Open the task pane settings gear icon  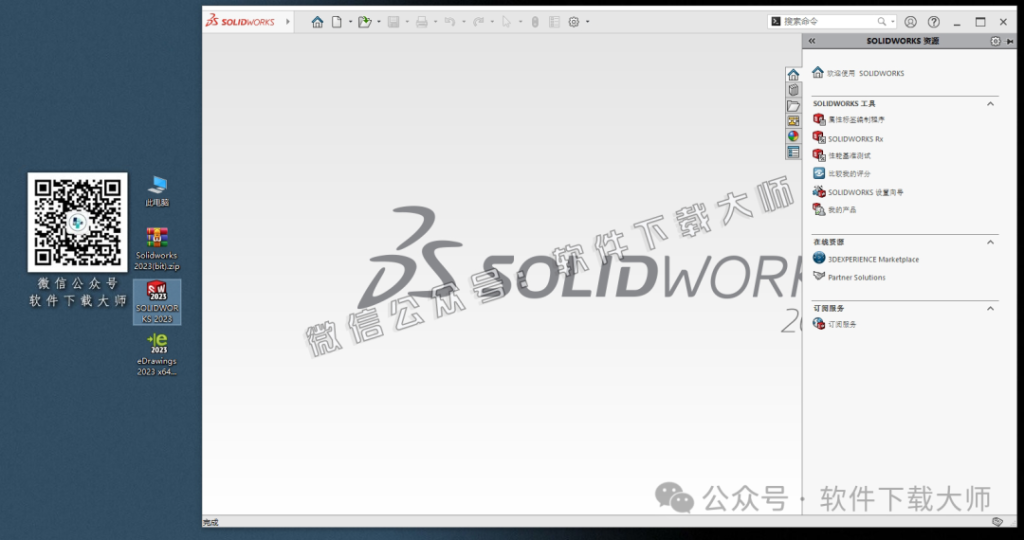995,40
